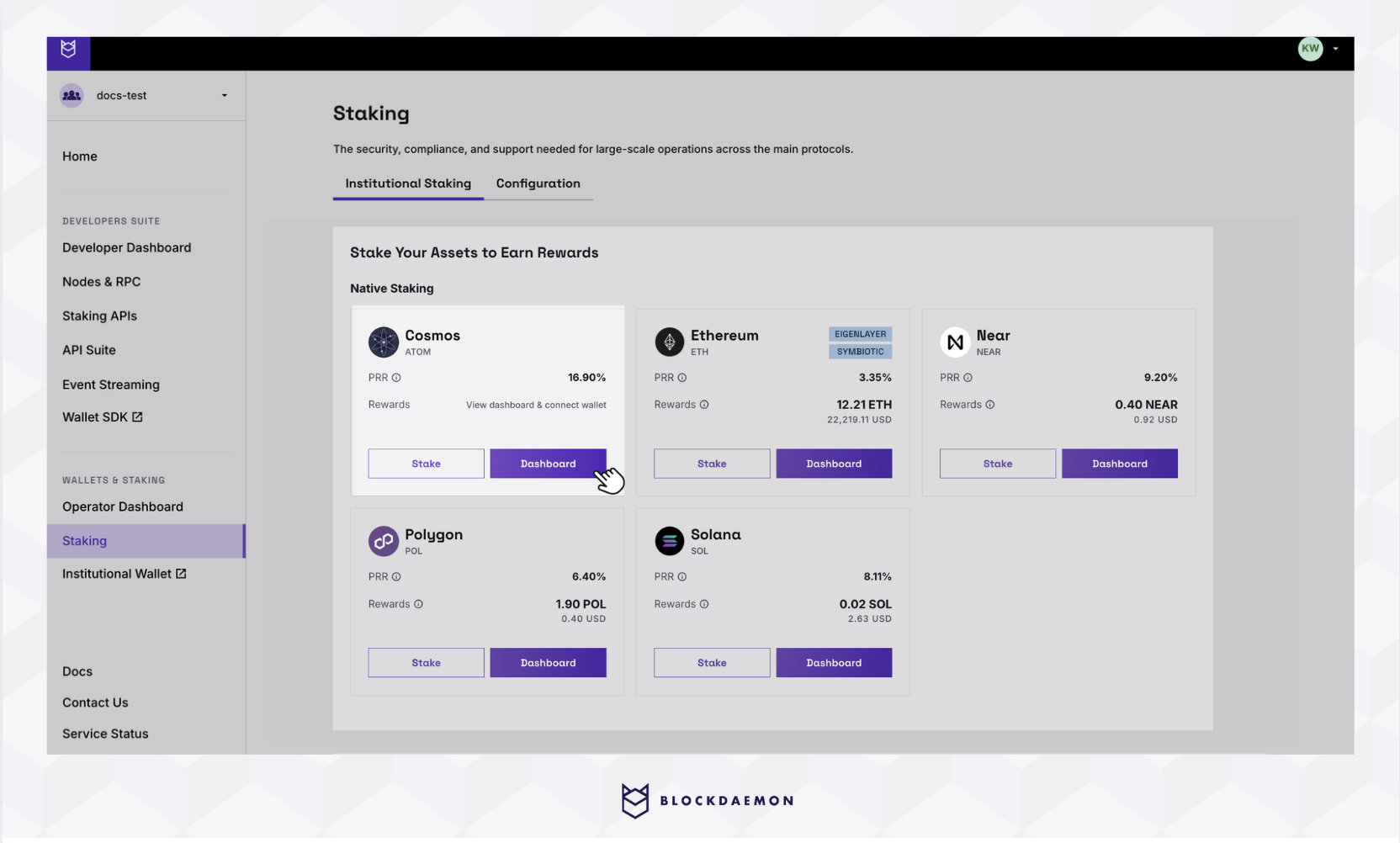
Task: Open Docs from the sidebar
Action: coord(77,671)
